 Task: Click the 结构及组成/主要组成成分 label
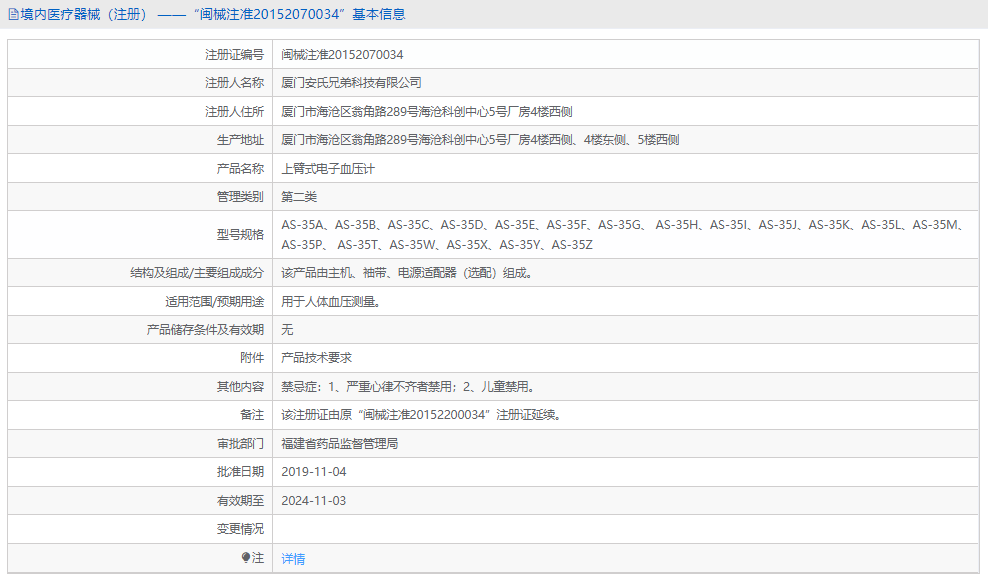(197, 273)
